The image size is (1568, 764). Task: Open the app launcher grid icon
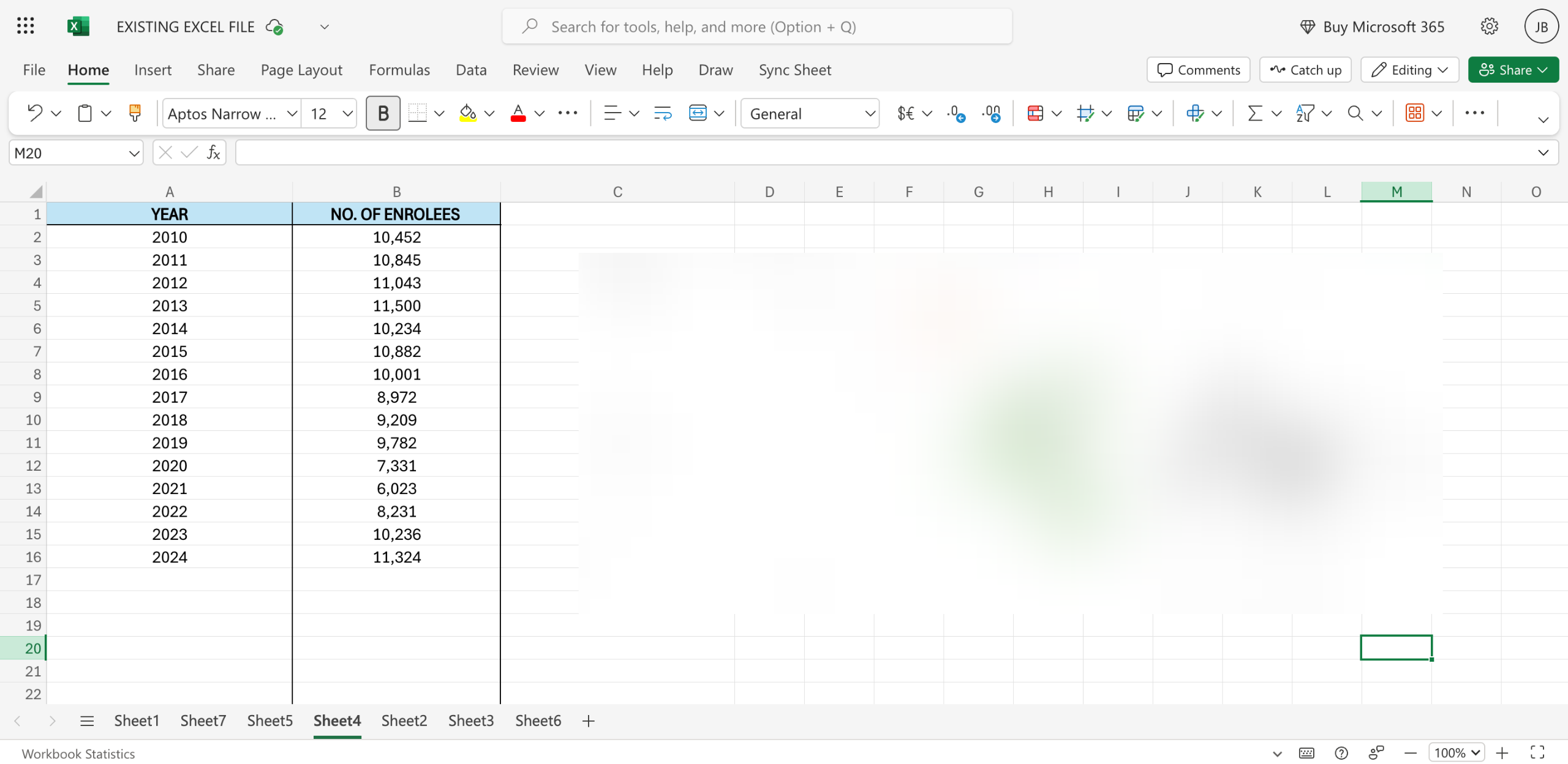click(25, 26)
